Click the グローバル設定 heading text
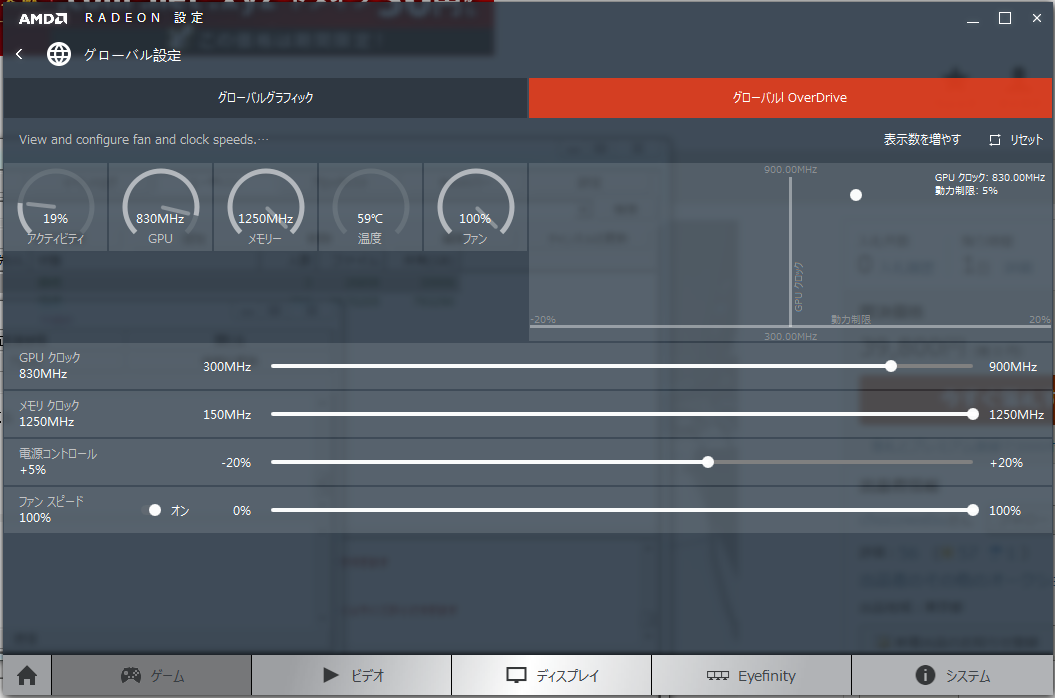Image resolution: width=1055 pixels, height=698 pixels. pos(133,55)
